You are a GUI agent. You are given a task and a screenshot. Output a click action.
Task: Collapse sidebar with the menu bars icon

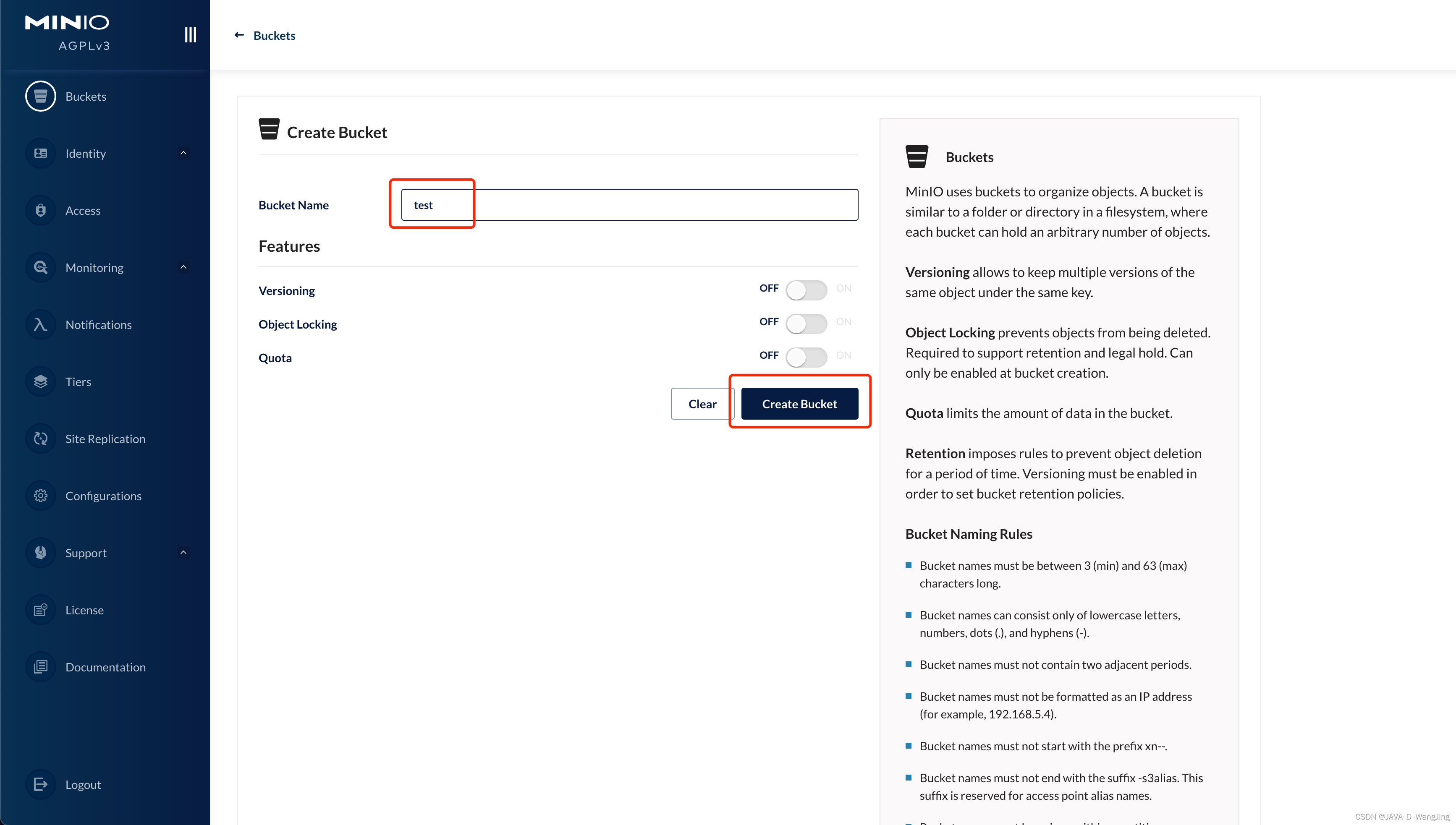pyautogui.click(x=191, y=35)
